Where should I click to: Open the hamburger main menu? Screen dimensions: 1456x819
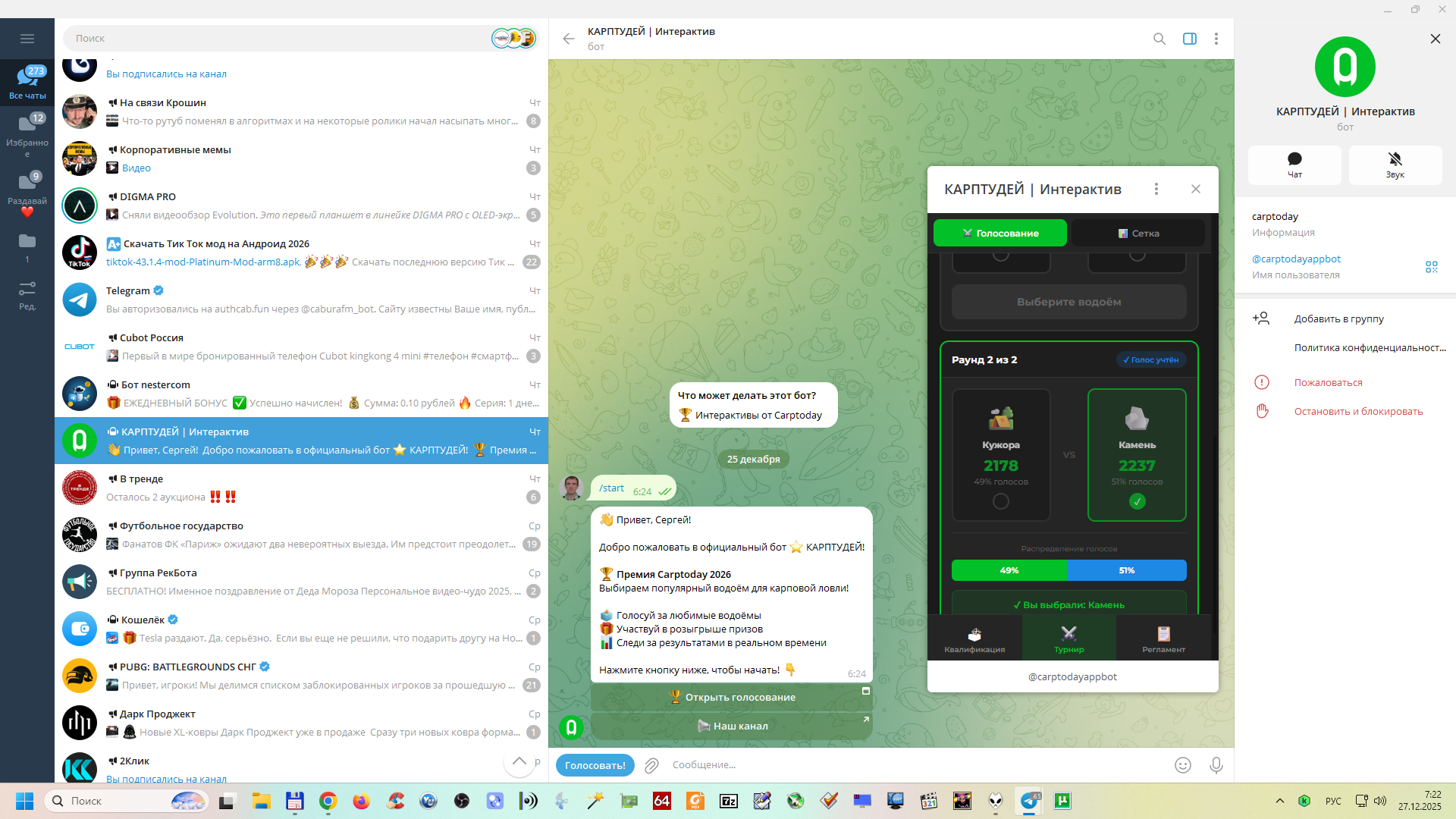tap(27, 39)
